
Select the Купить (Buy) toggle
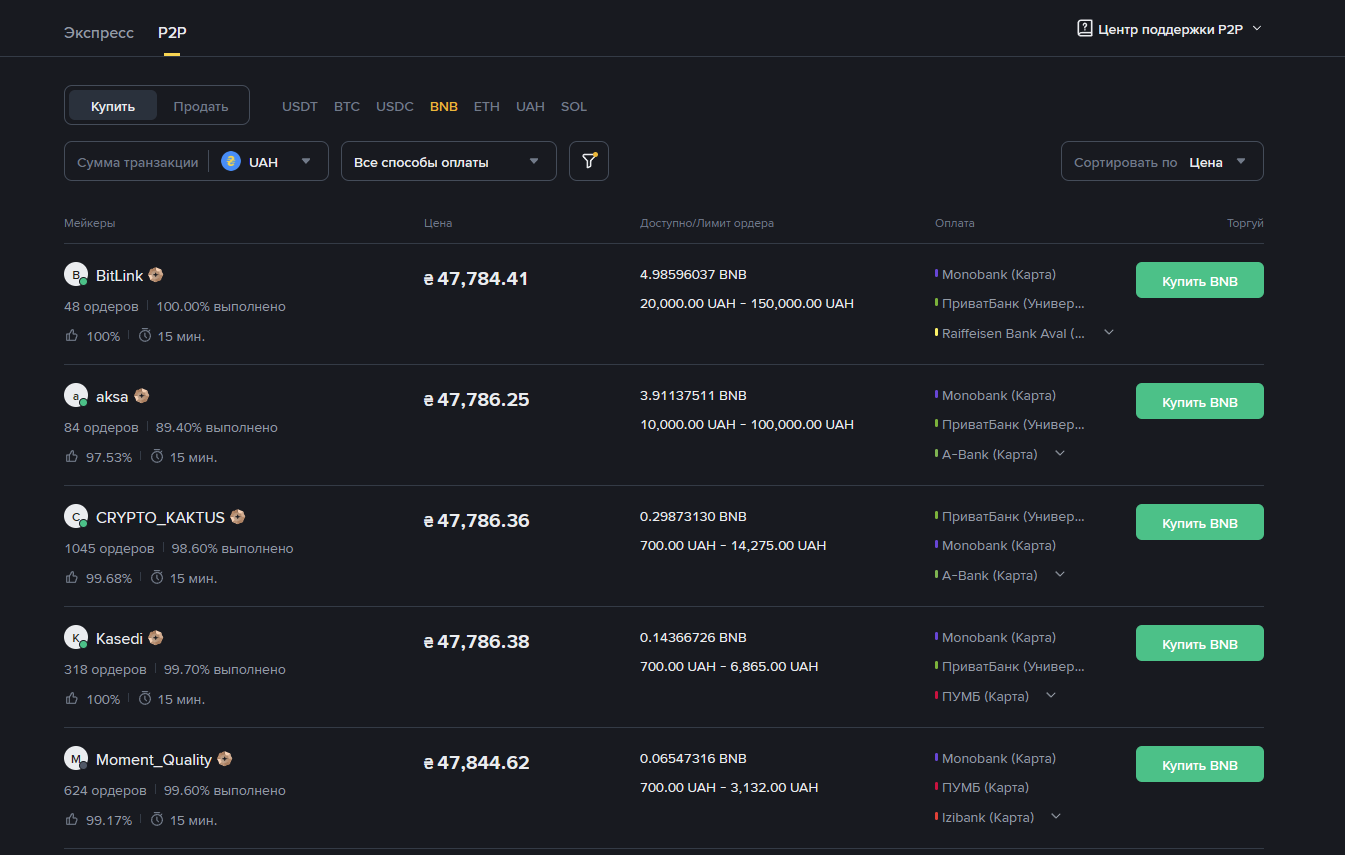(113, 106)
